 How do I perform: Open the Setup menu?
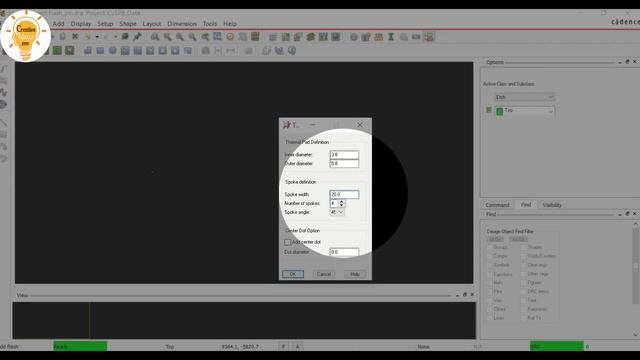105,24
